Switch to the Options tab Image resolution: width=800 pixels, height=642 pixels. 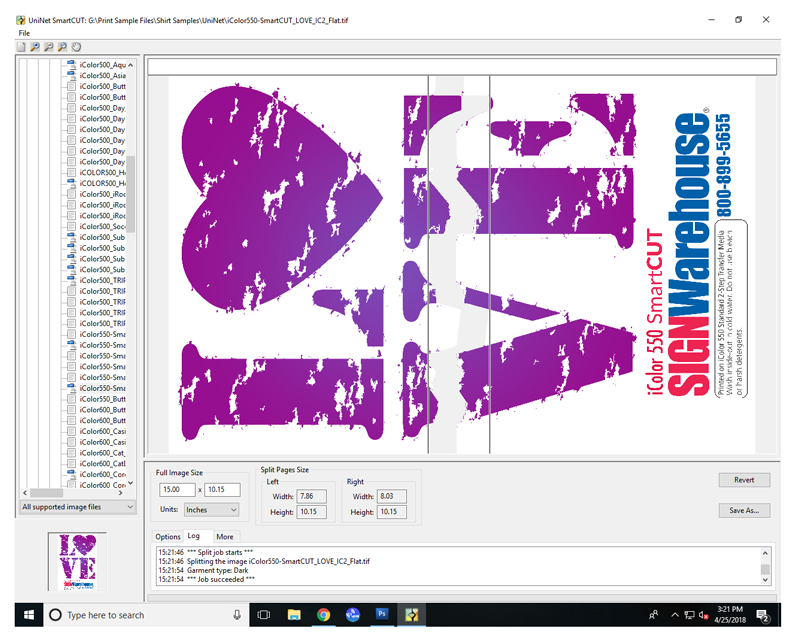coord(168,536)
